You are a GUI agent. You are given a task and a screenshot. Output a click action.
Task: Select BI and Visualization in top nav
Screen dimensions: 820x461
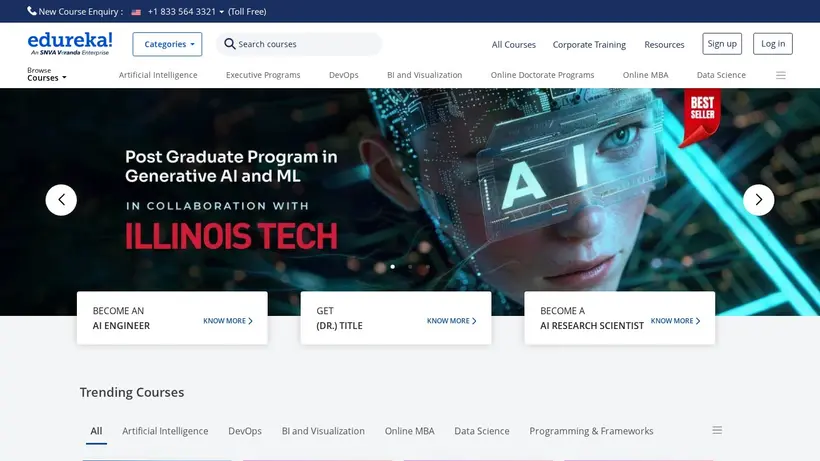[425, 75]
